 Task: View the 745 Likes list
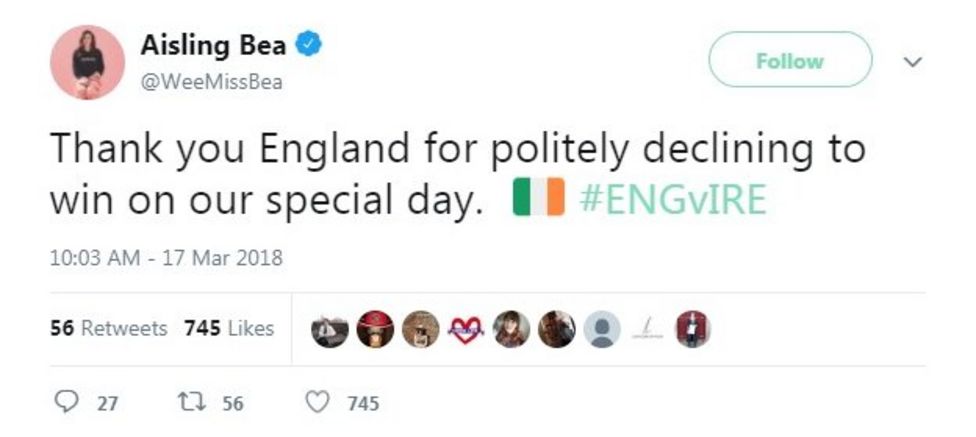[229, 328]
